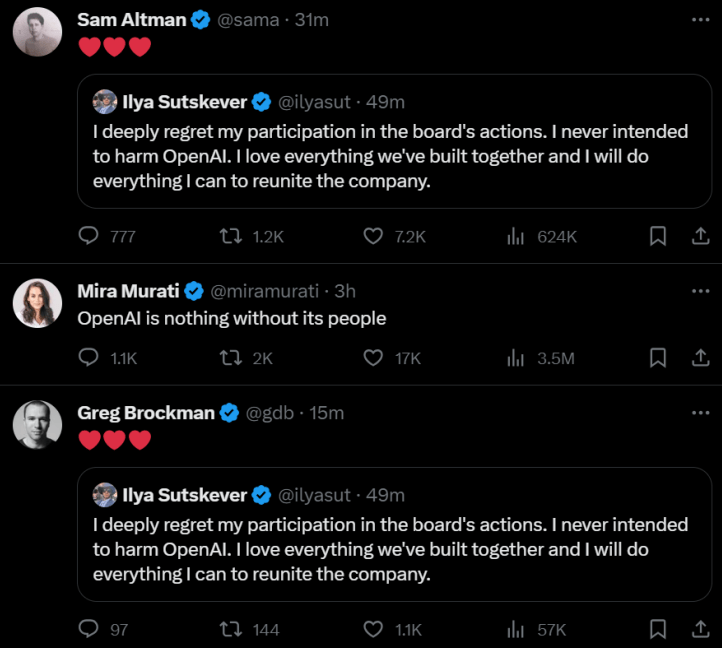Share Sam Altman's tweet
This screenshot has height=648, width=722.
(x=700, y=236)
